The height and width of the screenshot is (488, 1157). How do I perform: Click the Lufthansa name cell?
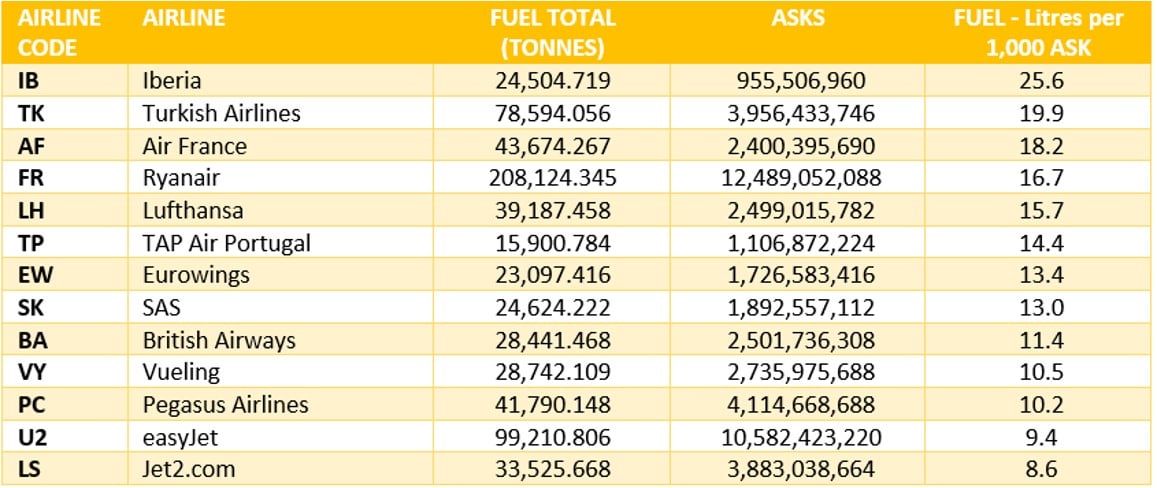coord(193,212)
